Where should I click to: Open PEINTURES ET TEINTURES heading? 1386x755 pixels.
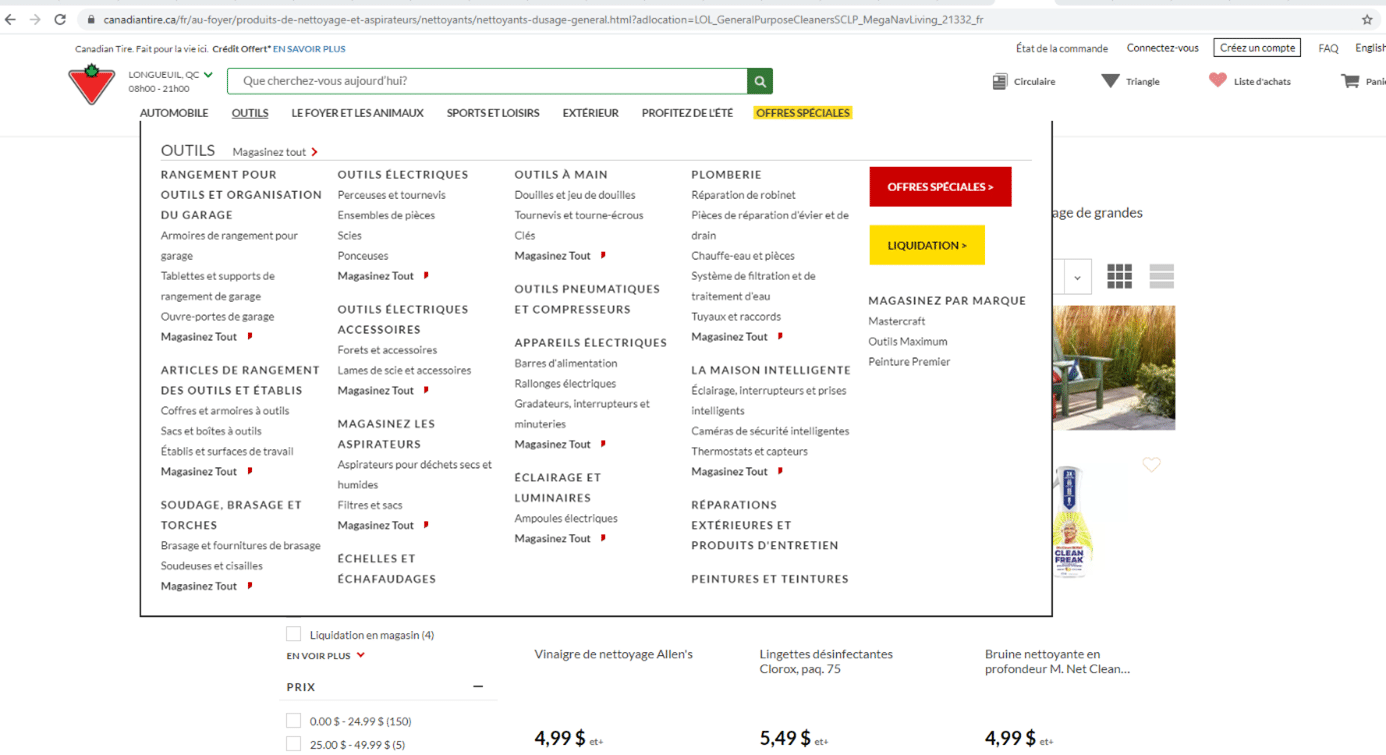770,579
